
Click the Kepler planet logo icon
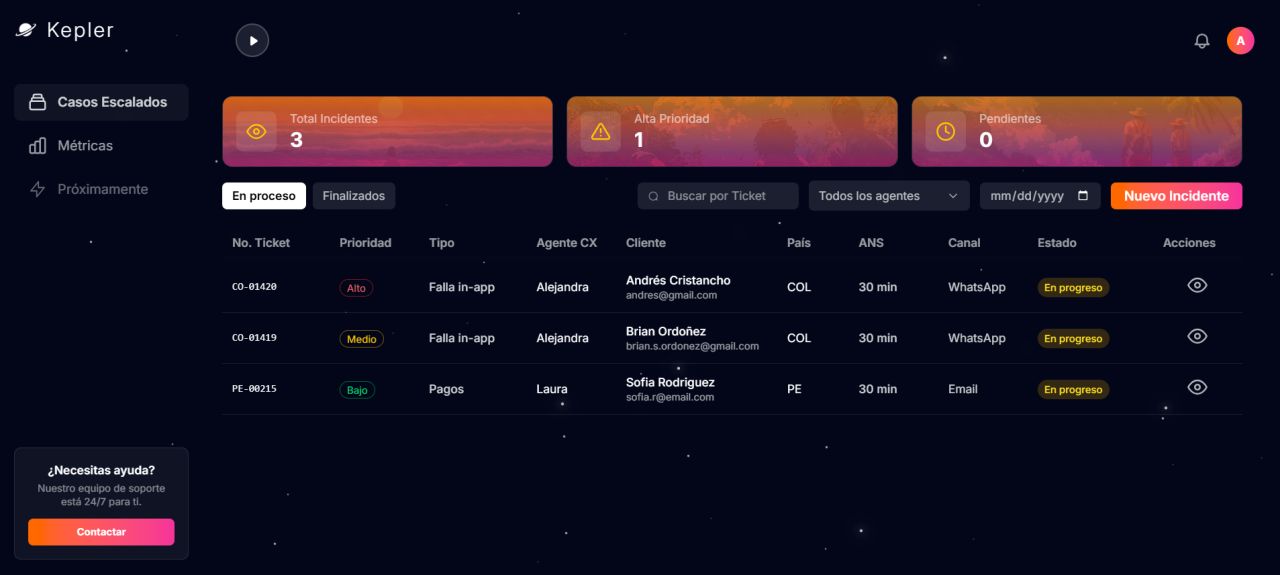(x=26, y=30)
